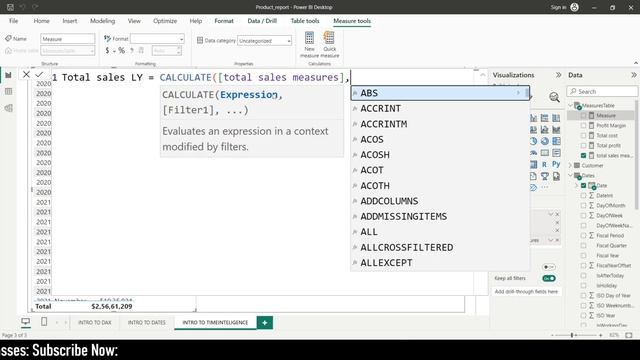Collapse the formula bar with up chevron

pyautogui.click(x=483, y=75)
